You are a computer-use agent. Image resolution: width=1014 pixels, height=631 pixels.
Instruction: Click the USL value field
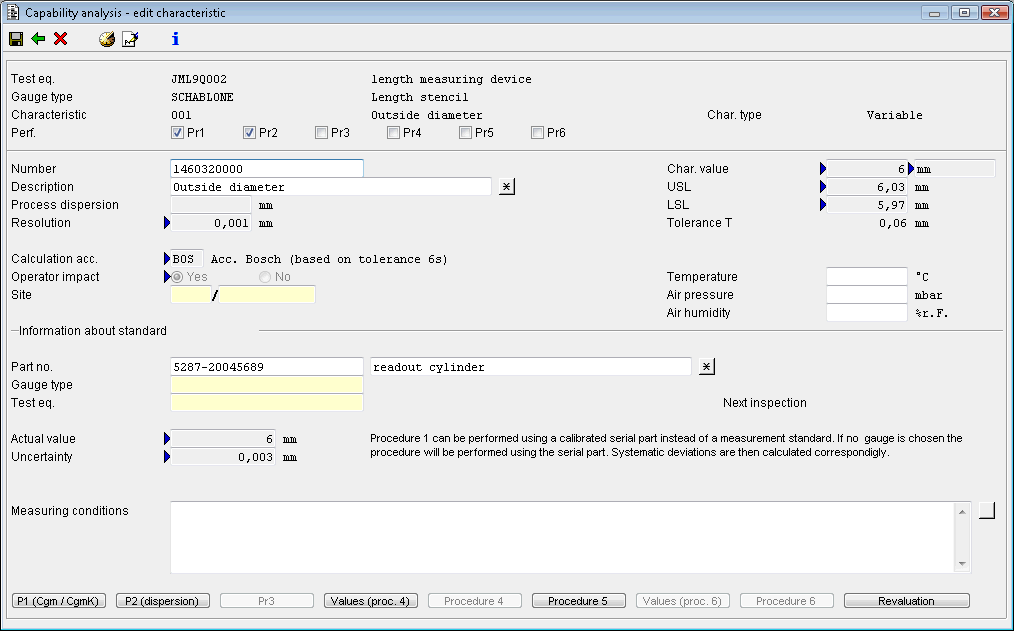[x=867, y=187]
